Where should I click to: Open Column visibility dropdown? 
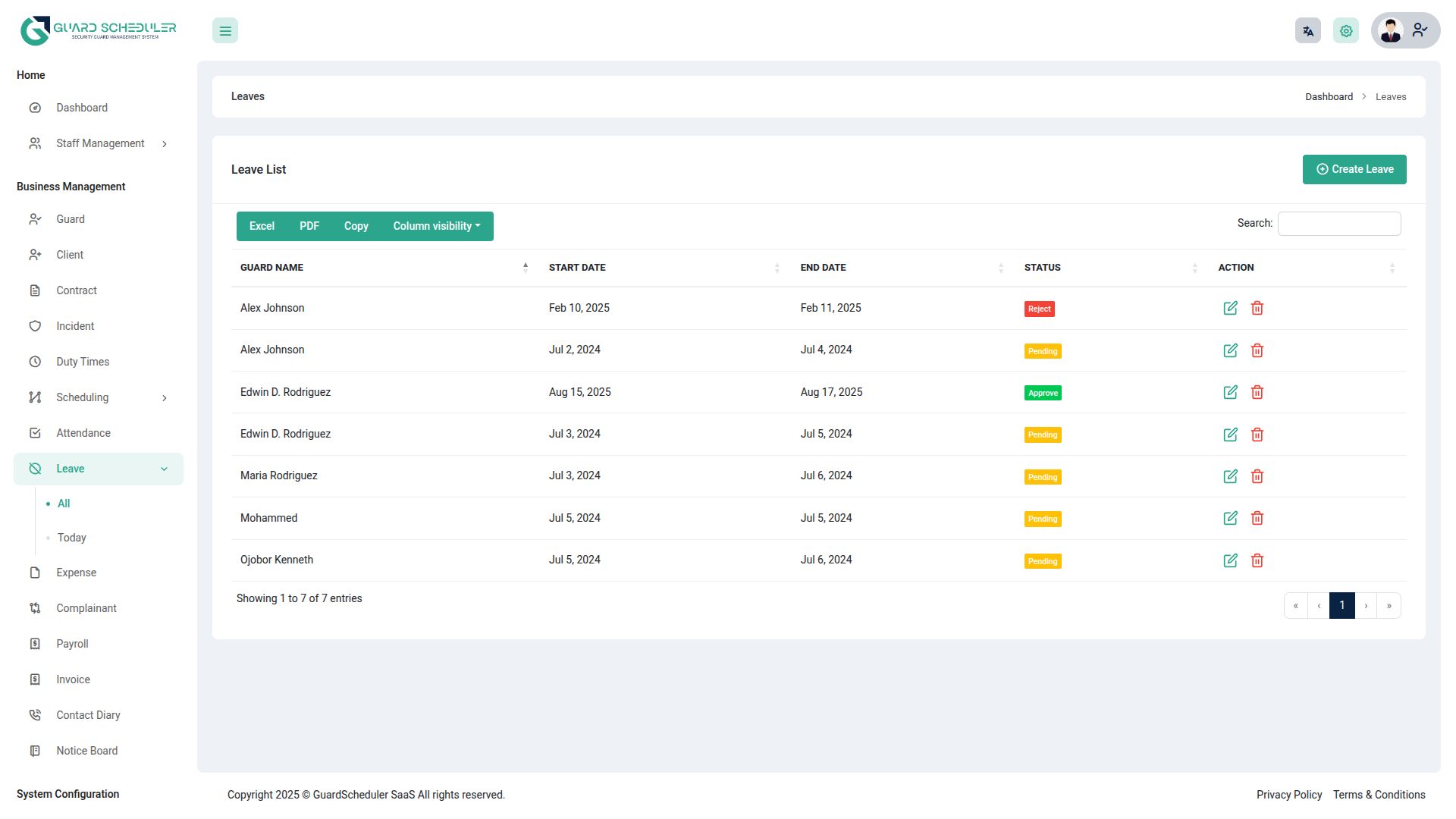[437, 226]
